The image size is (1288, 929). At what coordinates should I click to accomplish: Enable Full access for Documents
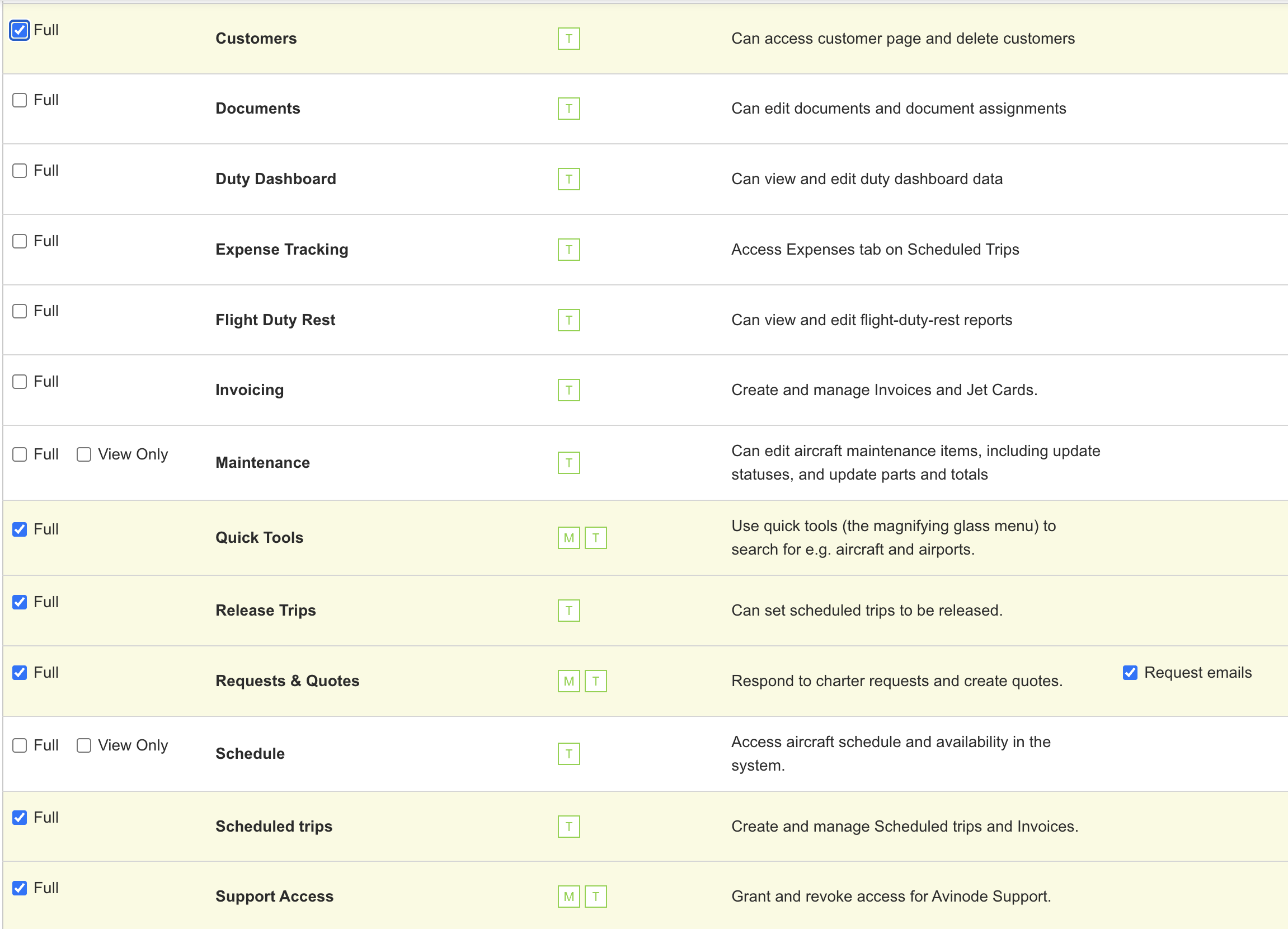point(20,100)
